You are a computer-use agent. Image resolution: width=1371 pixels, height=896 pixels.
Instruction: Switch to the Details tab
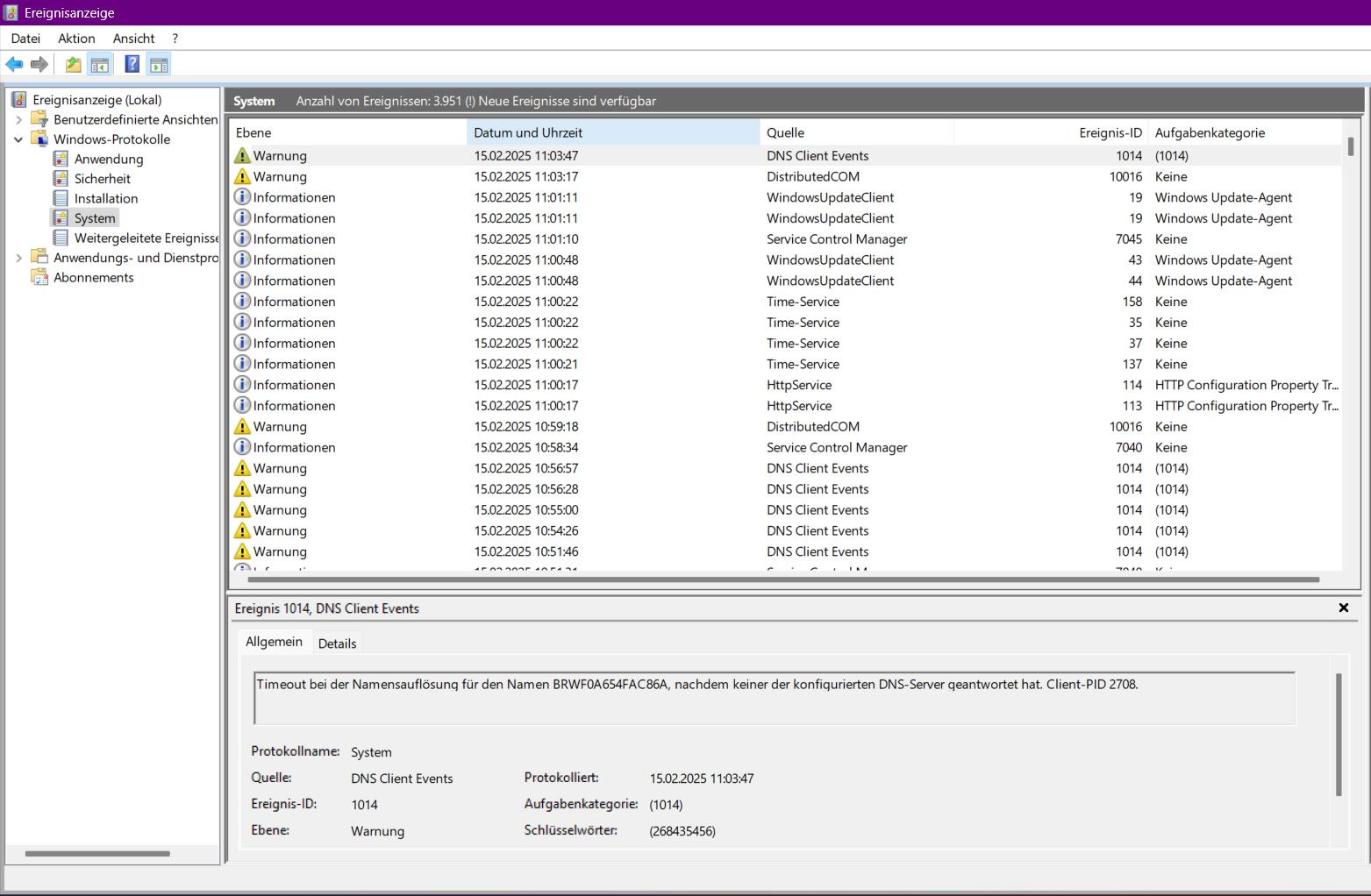tap(337, 644)
